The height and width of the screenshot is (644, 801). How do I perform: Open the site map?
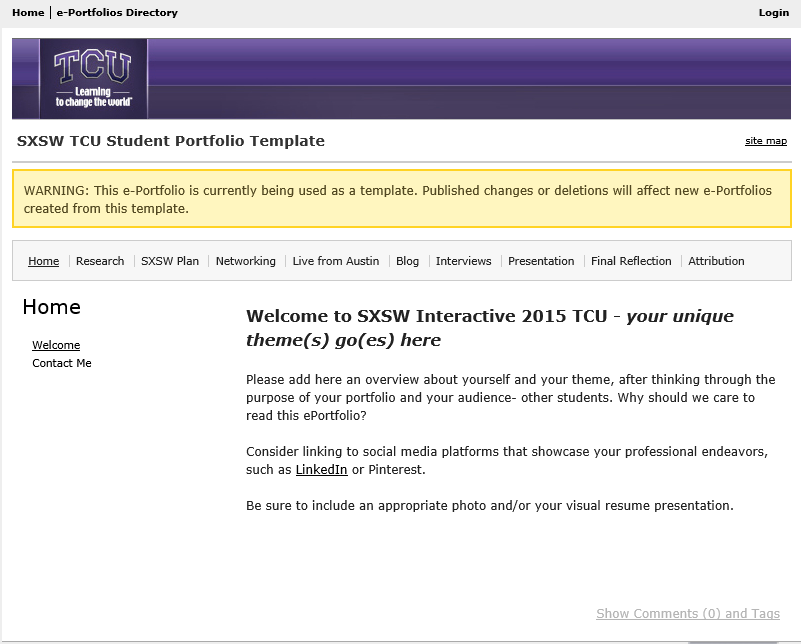[x=765, y=140]
